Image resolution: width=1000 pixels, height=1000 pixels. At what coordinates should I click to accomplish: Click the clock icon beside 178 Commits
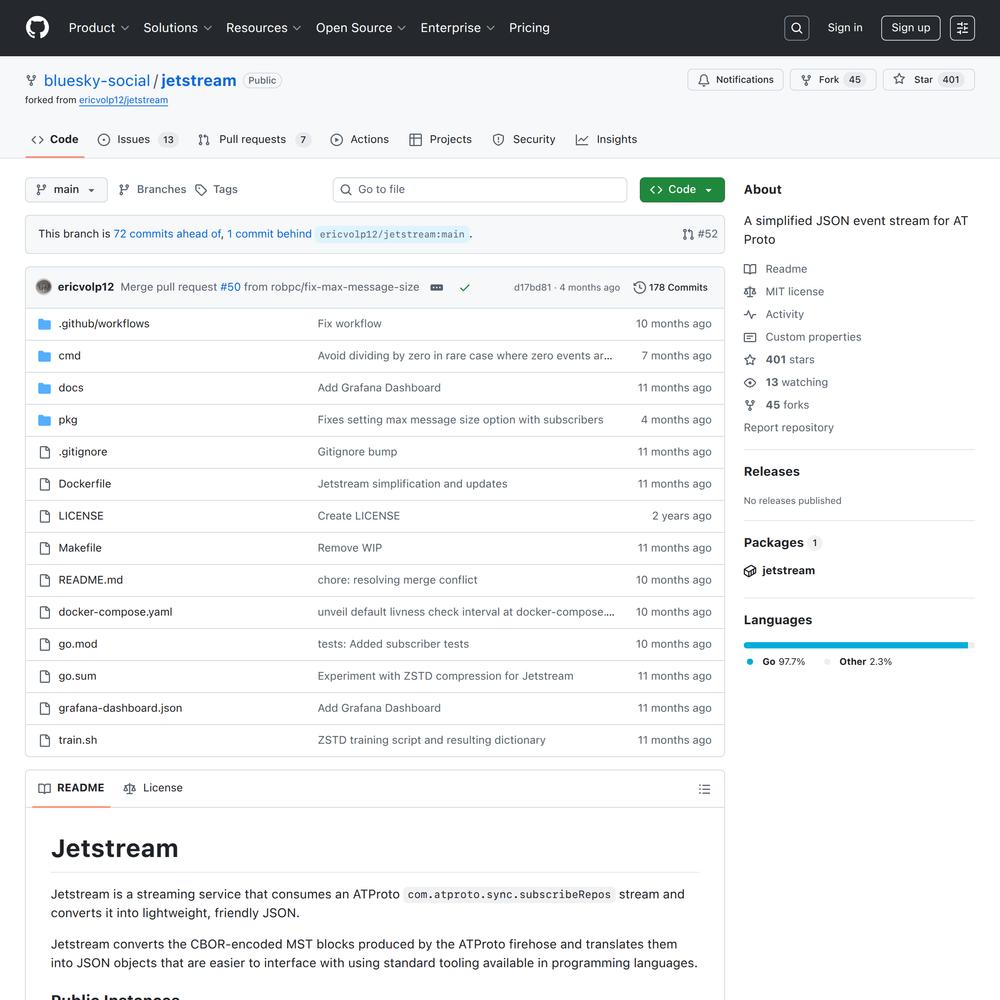[x=639, y=288]
